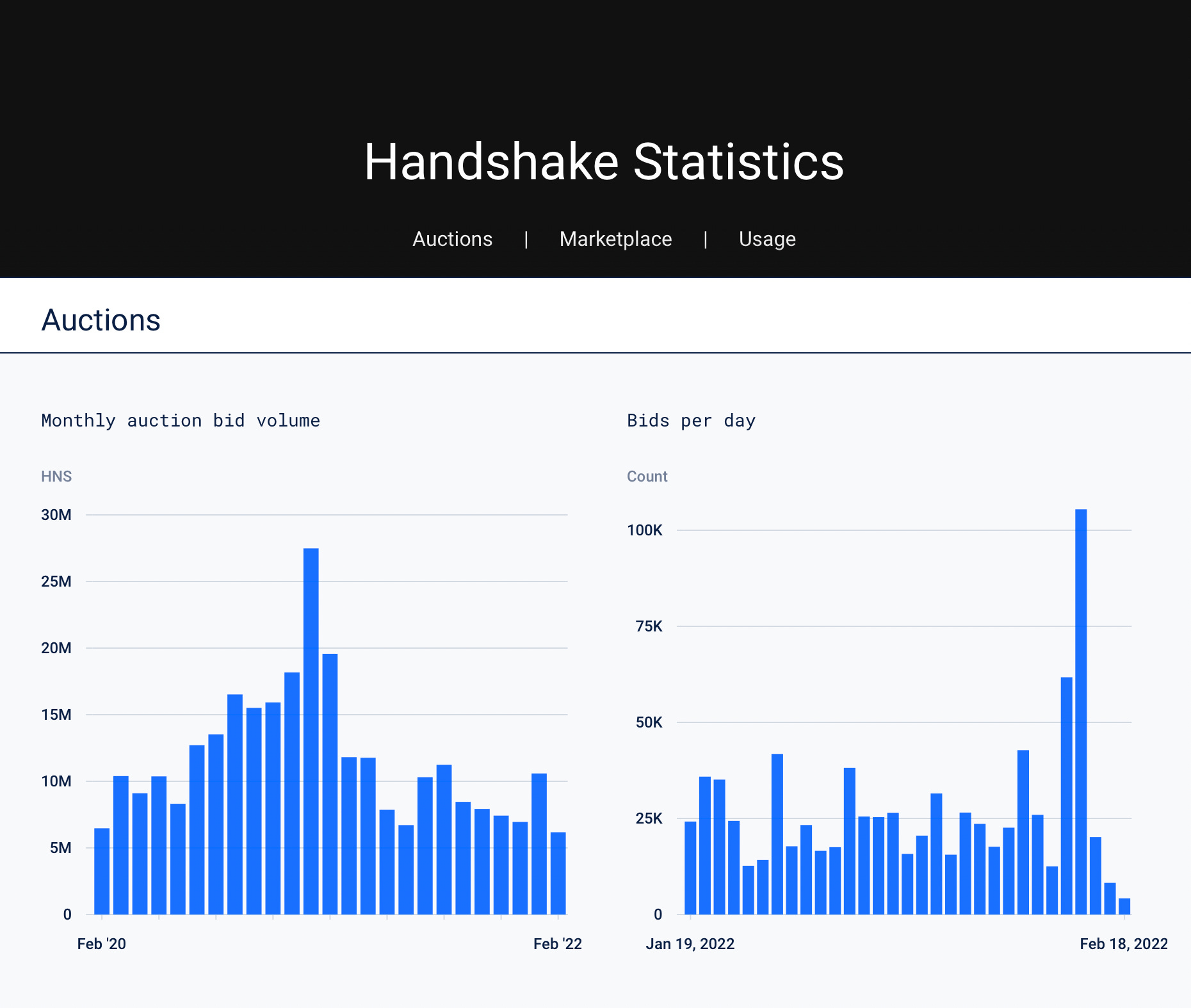Click the last bar of the monthly volume chart
The image size is (1191, 1008).
(558, 873)
